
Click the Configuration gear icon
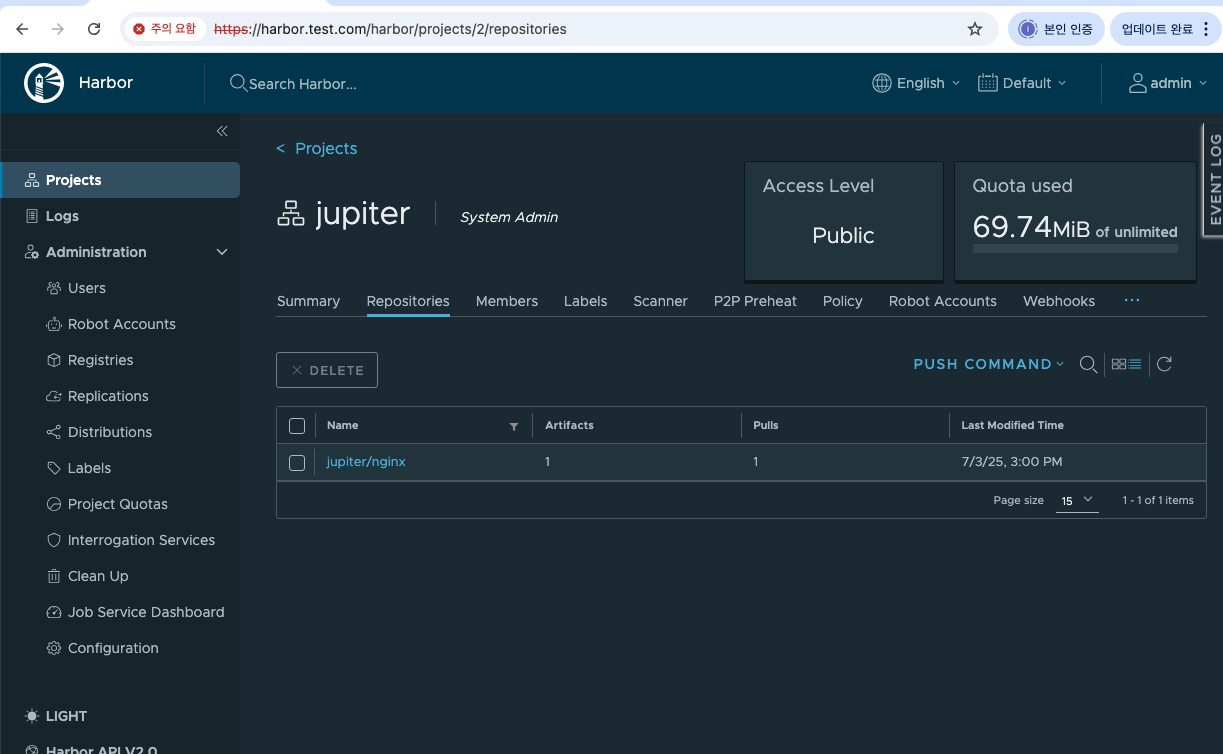[54, 648]
